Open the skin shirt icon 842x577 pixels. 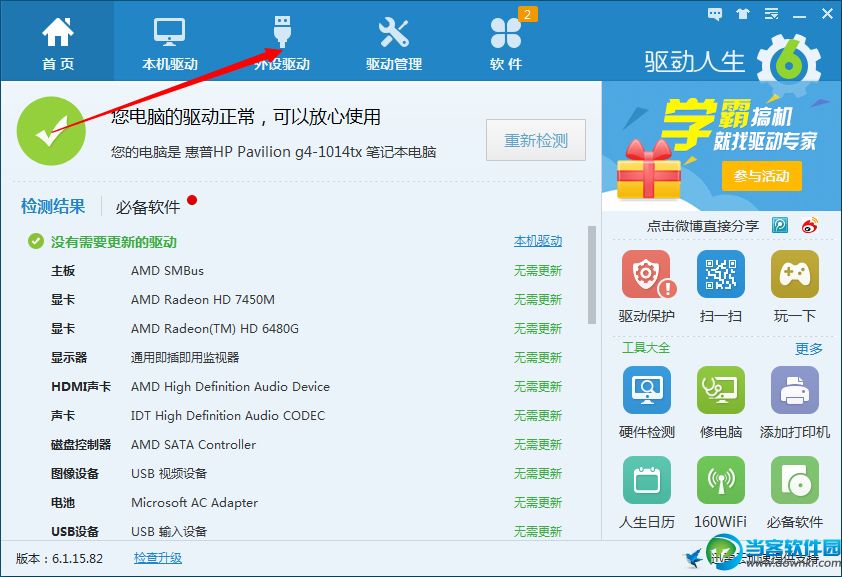743,14
